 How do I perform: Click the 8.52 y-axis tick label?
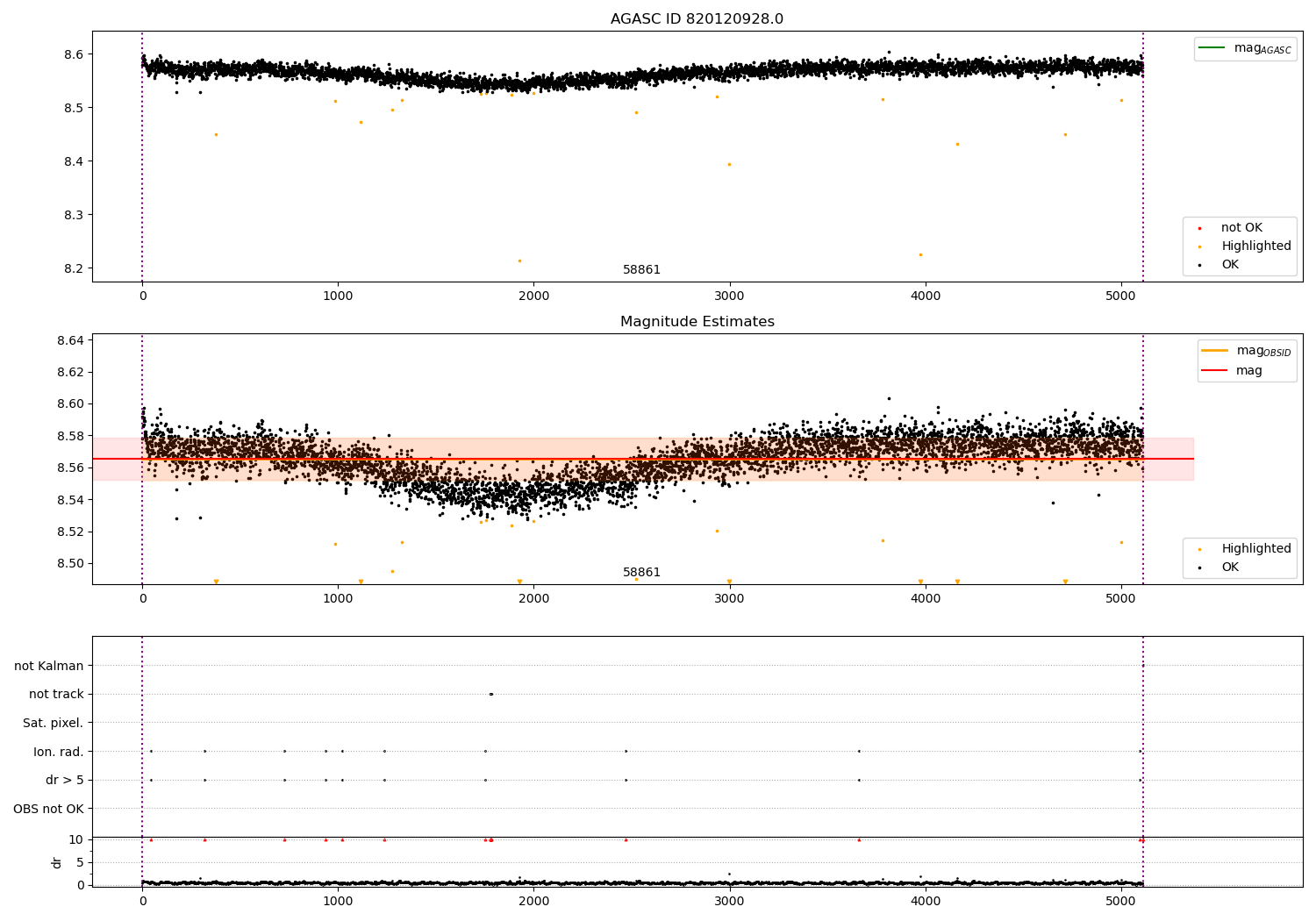[x=70, y=532]
